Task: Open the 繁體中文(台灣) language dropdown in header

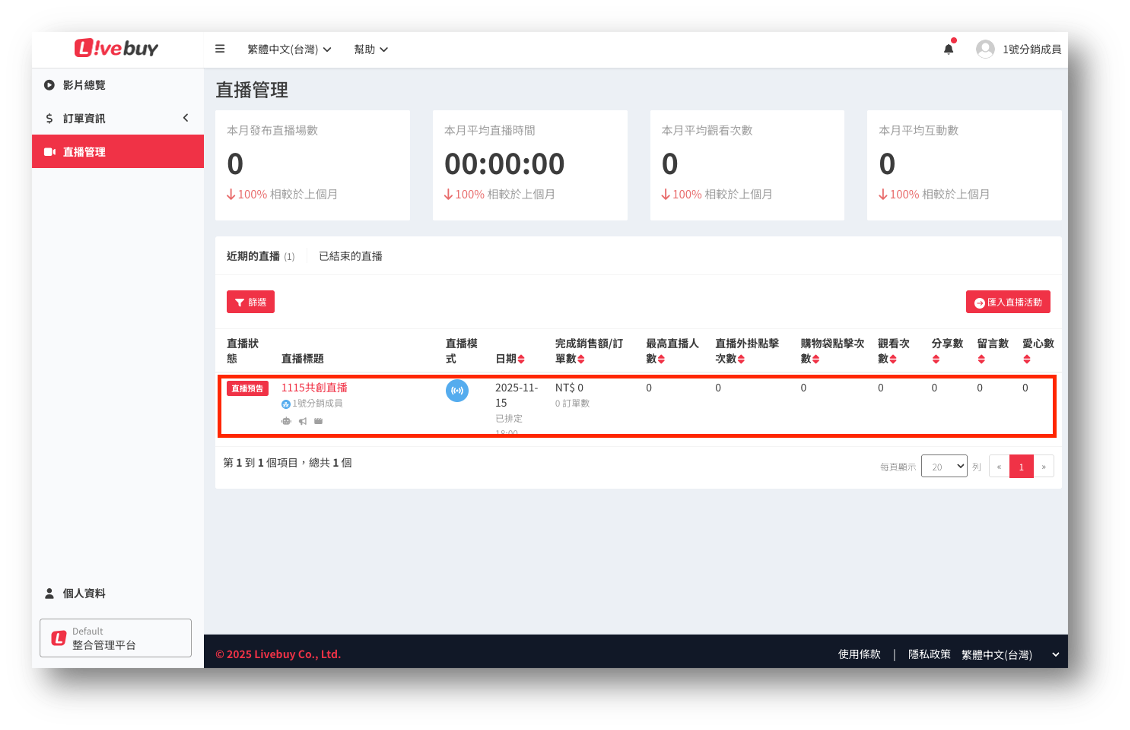Action: pos(289,49)
